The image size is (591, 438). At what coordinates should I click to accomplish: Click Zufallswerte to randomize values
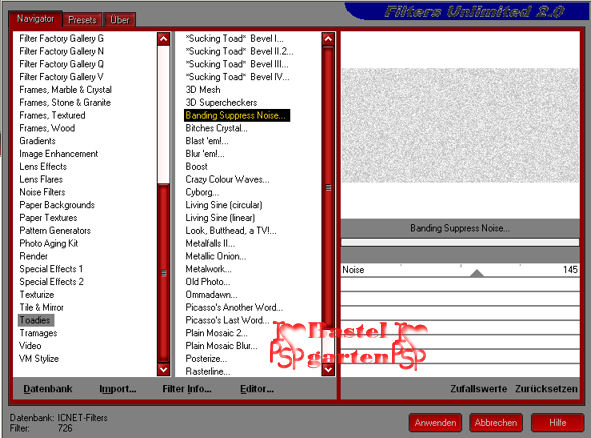pos(478,389)
